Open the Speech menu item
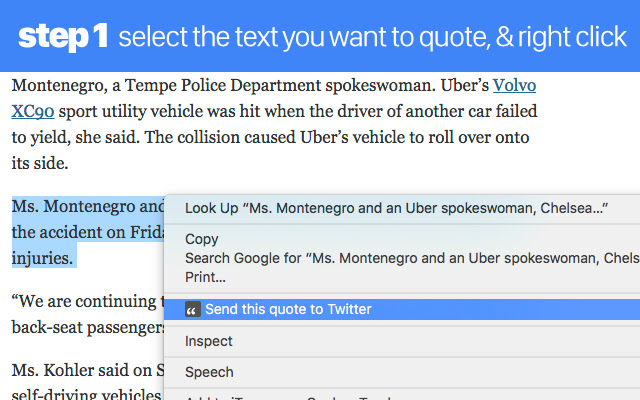The image size is (640, 400). point(209,372)
